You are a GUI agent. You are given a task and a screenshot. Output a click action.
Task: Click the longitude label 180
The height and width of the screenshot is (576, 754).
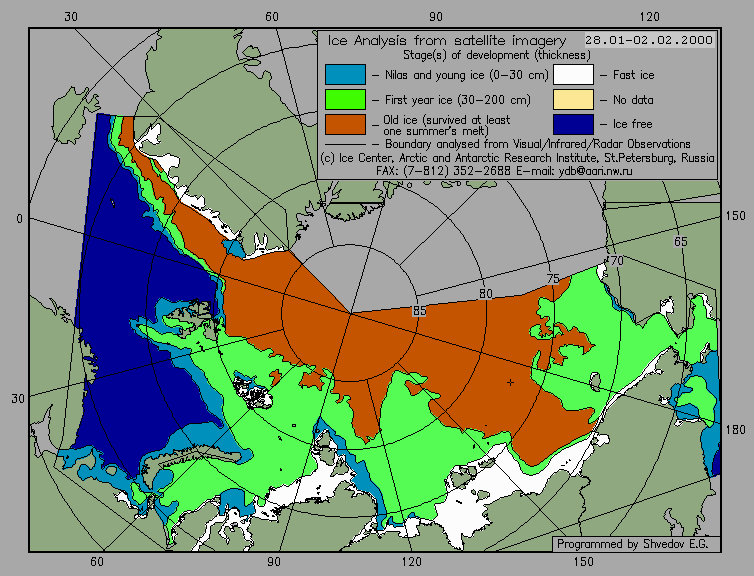click(x=735, y=429)
